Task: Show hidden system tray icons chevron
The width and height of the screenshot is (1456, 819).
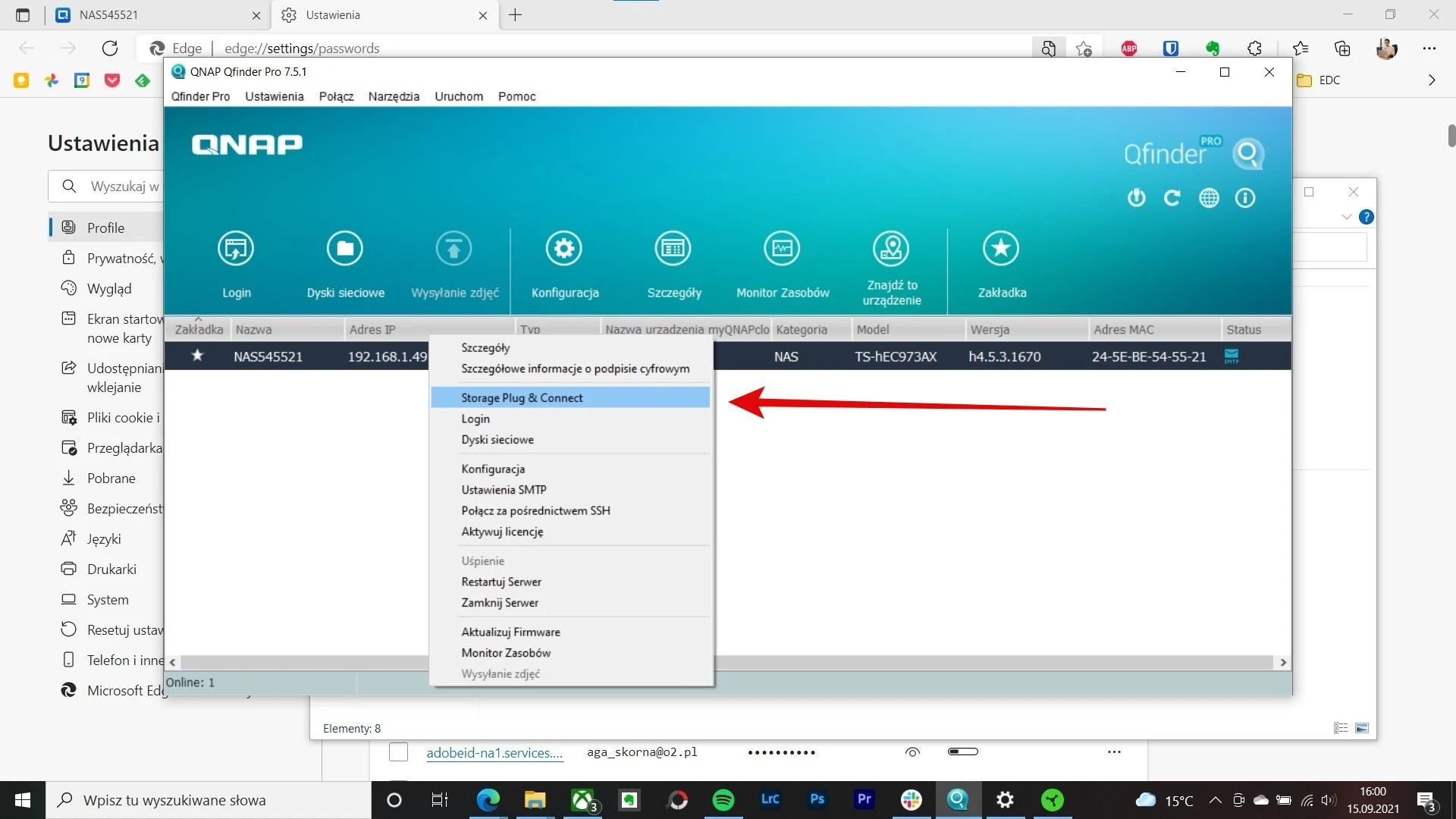Action: tap(1215, 800)
